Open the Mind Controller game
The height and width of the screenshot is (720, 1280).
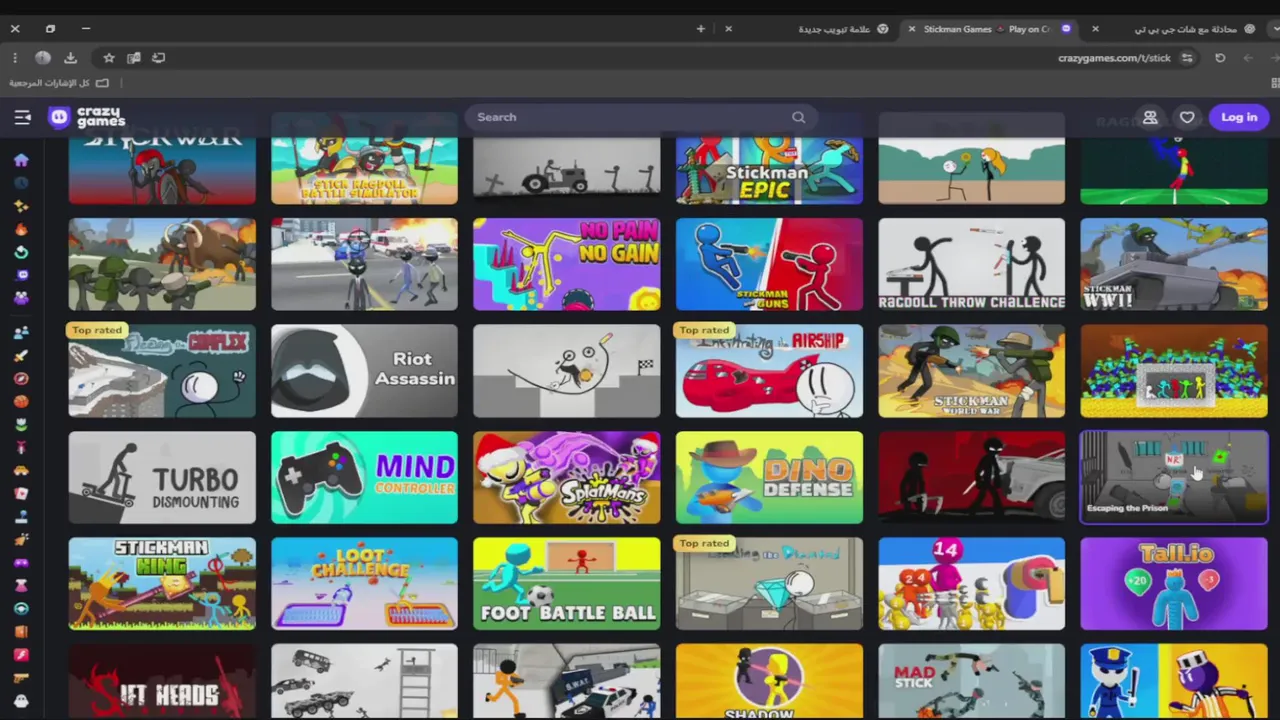(364, 478)
